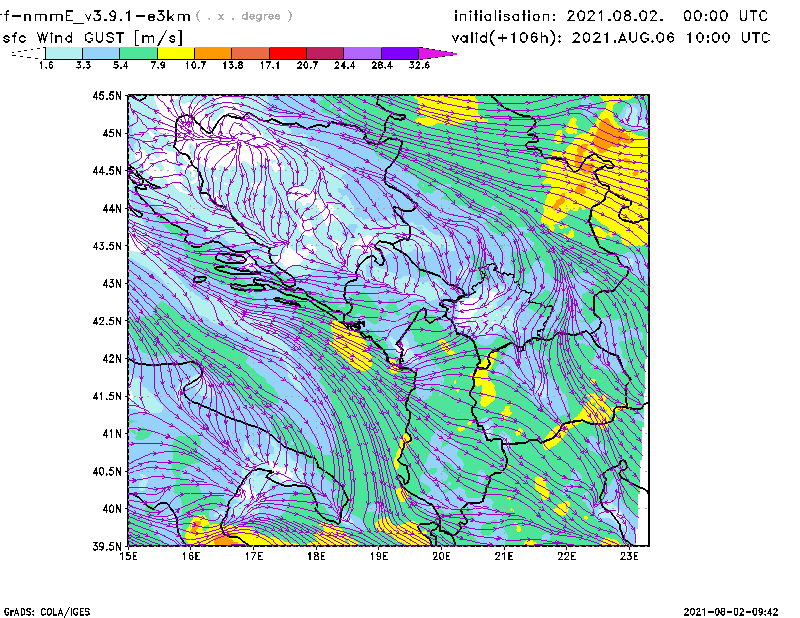The height and width of the screenshot is (618, 800).
Task: Choose the lavender legend swatch above 24.4
Action: pos(362,53)
